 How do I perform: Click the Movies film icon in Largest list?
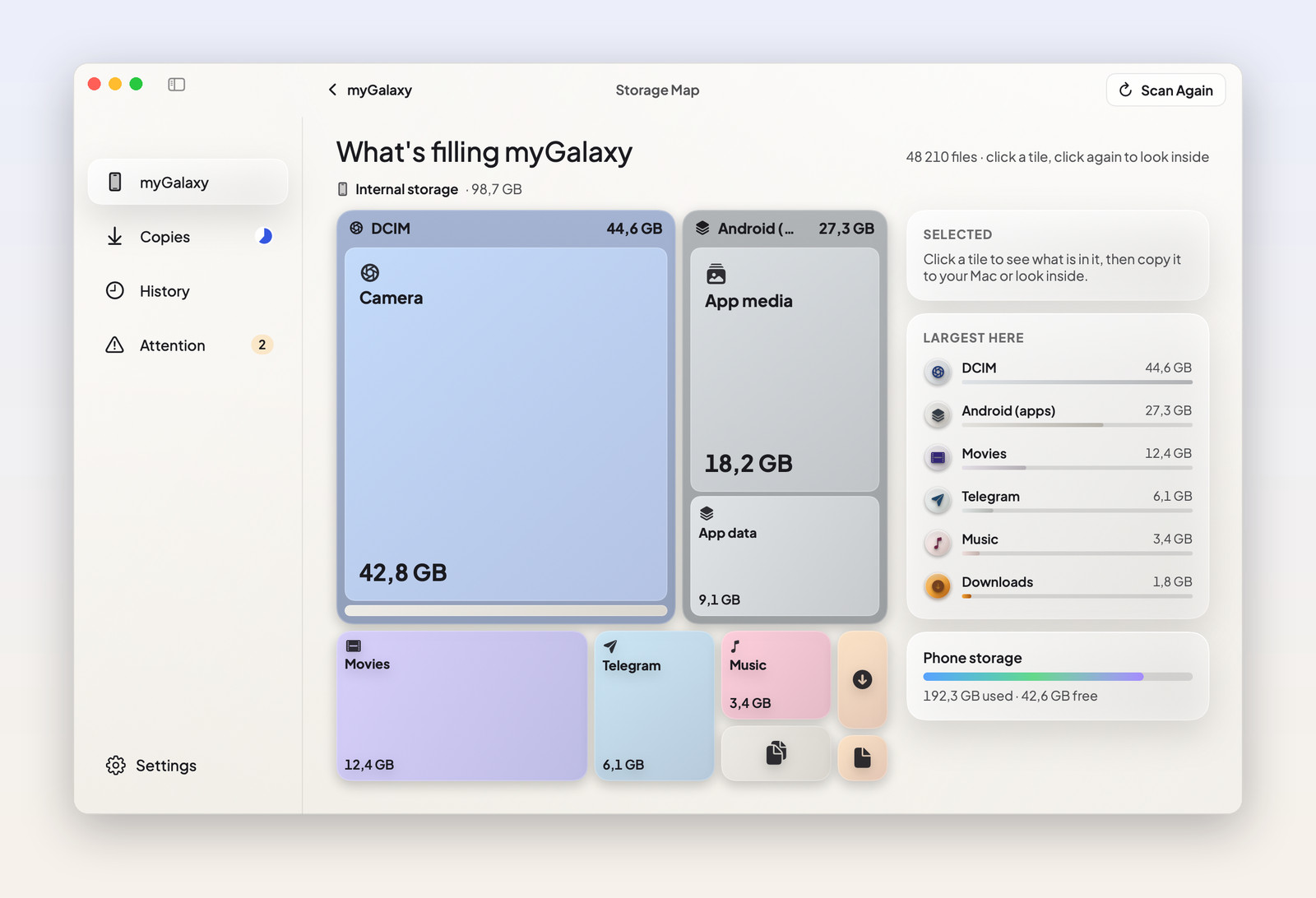pos(938,457)
